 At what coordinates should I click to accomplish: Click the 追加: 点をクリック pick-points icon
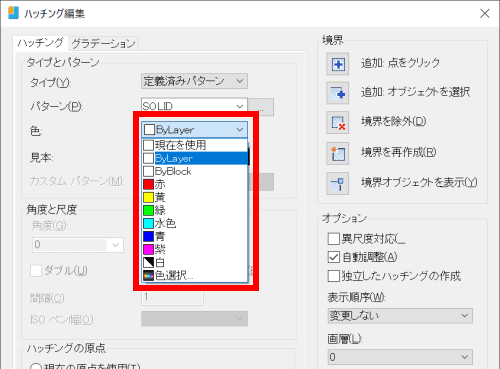tap(338, 64)
